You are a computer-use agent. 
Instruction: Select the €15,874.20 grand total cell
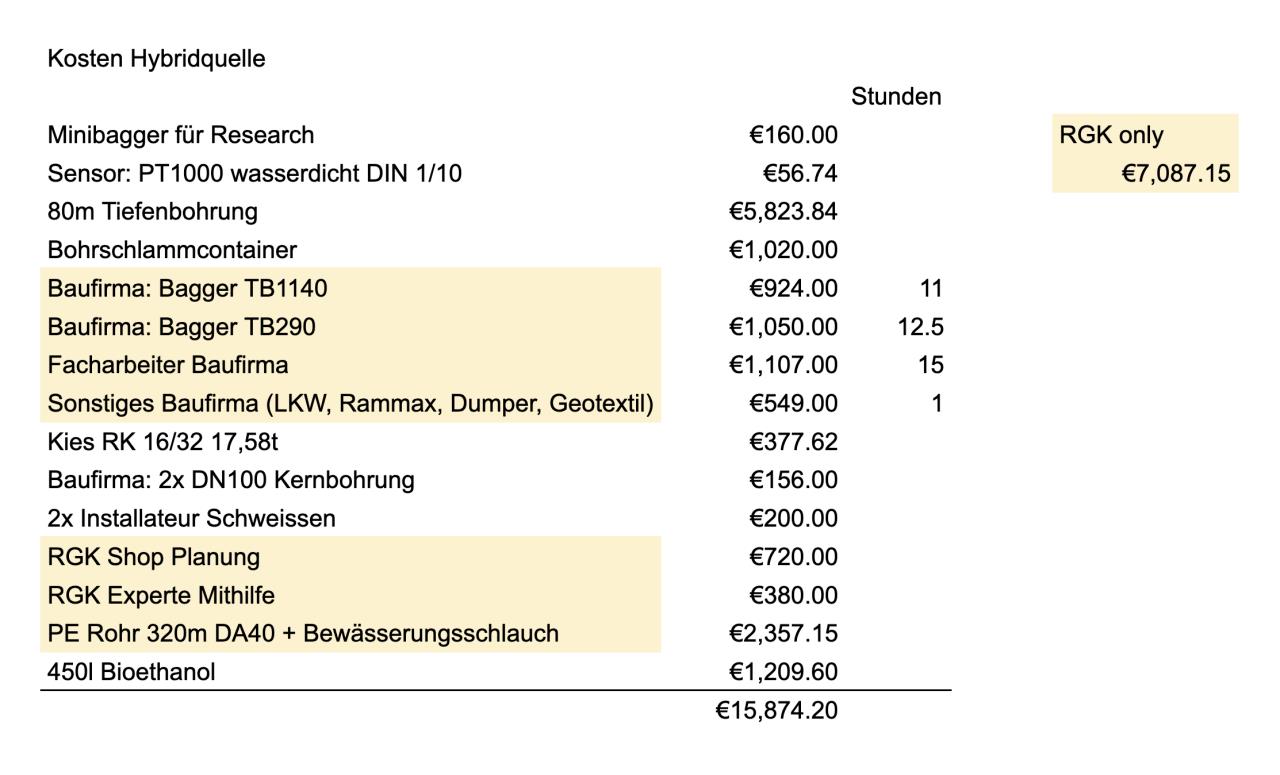[x=776, y=712]
